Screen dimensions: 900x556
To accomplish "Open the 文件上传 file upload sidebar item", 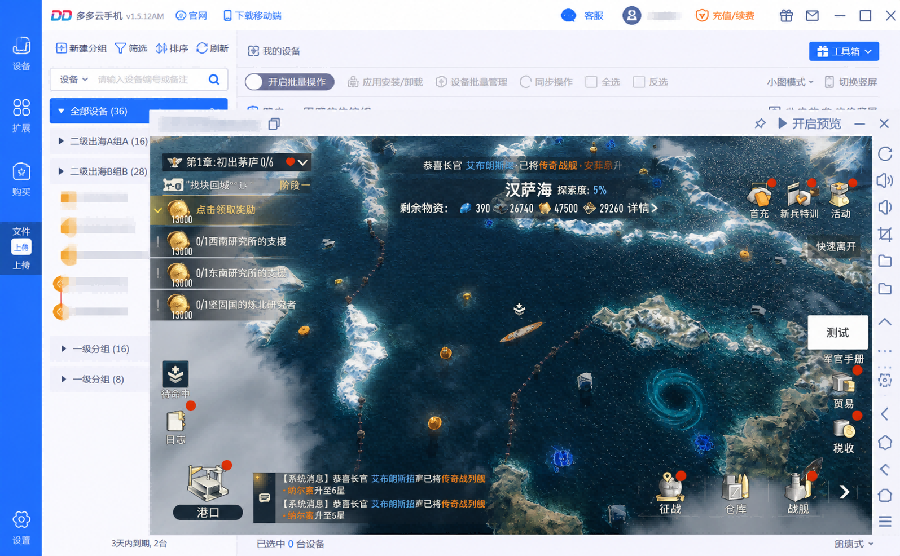I will [x=21, y=247].
